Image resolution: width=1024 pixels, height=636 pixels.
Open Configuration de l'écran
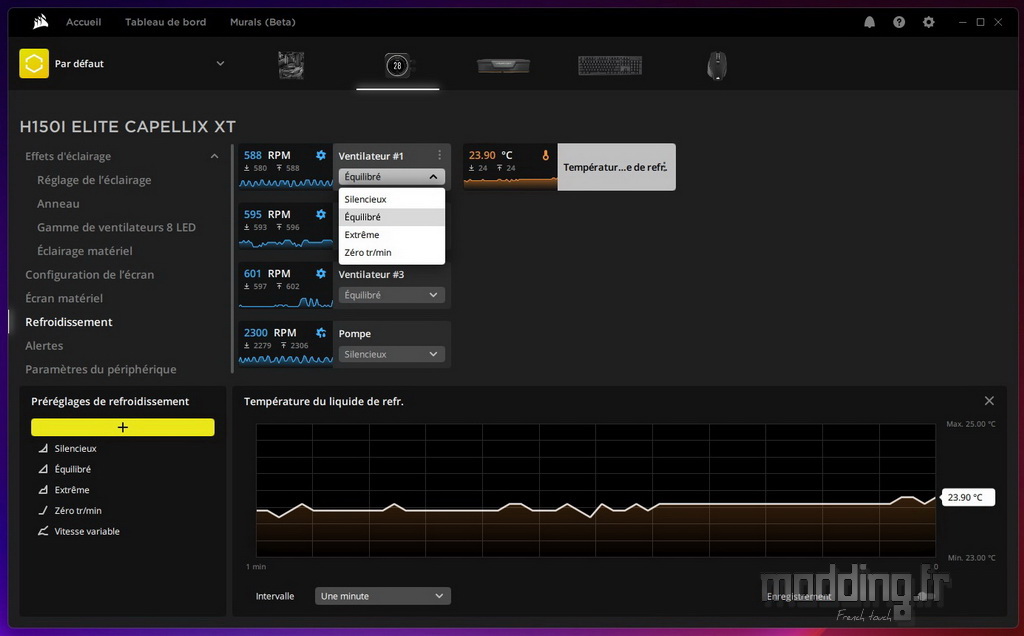(x=89, y=274)
